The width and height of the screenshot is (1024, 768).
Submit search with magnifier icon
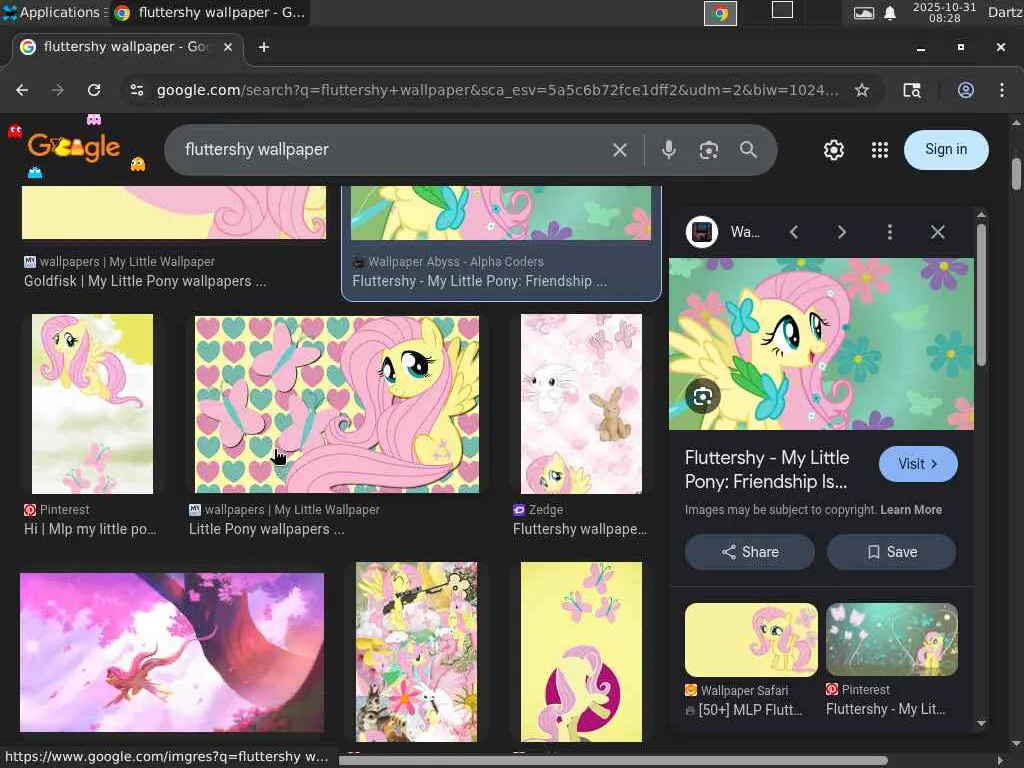[x=748, y=150]
